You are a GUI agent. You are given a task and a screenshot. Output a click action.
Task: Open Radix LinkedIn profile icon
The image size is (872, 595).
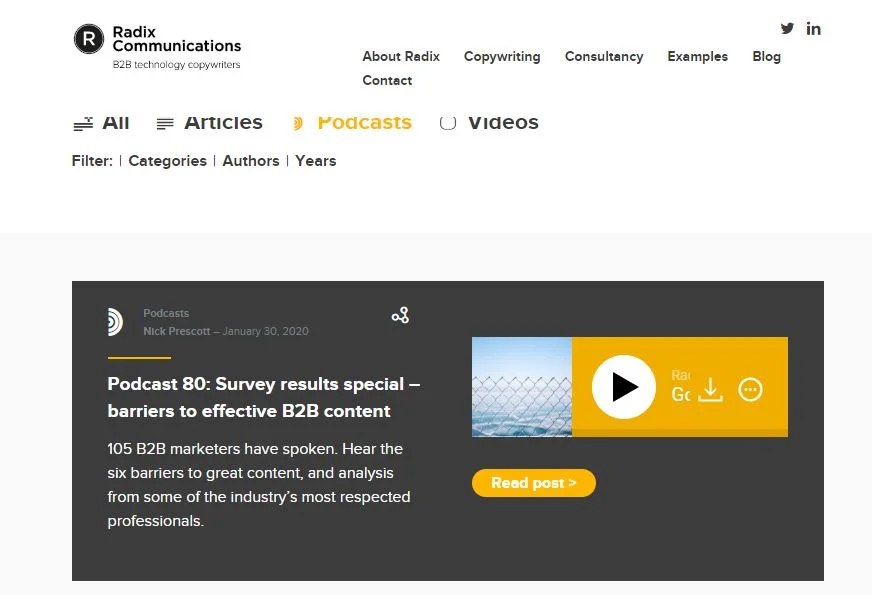(813, 28)
